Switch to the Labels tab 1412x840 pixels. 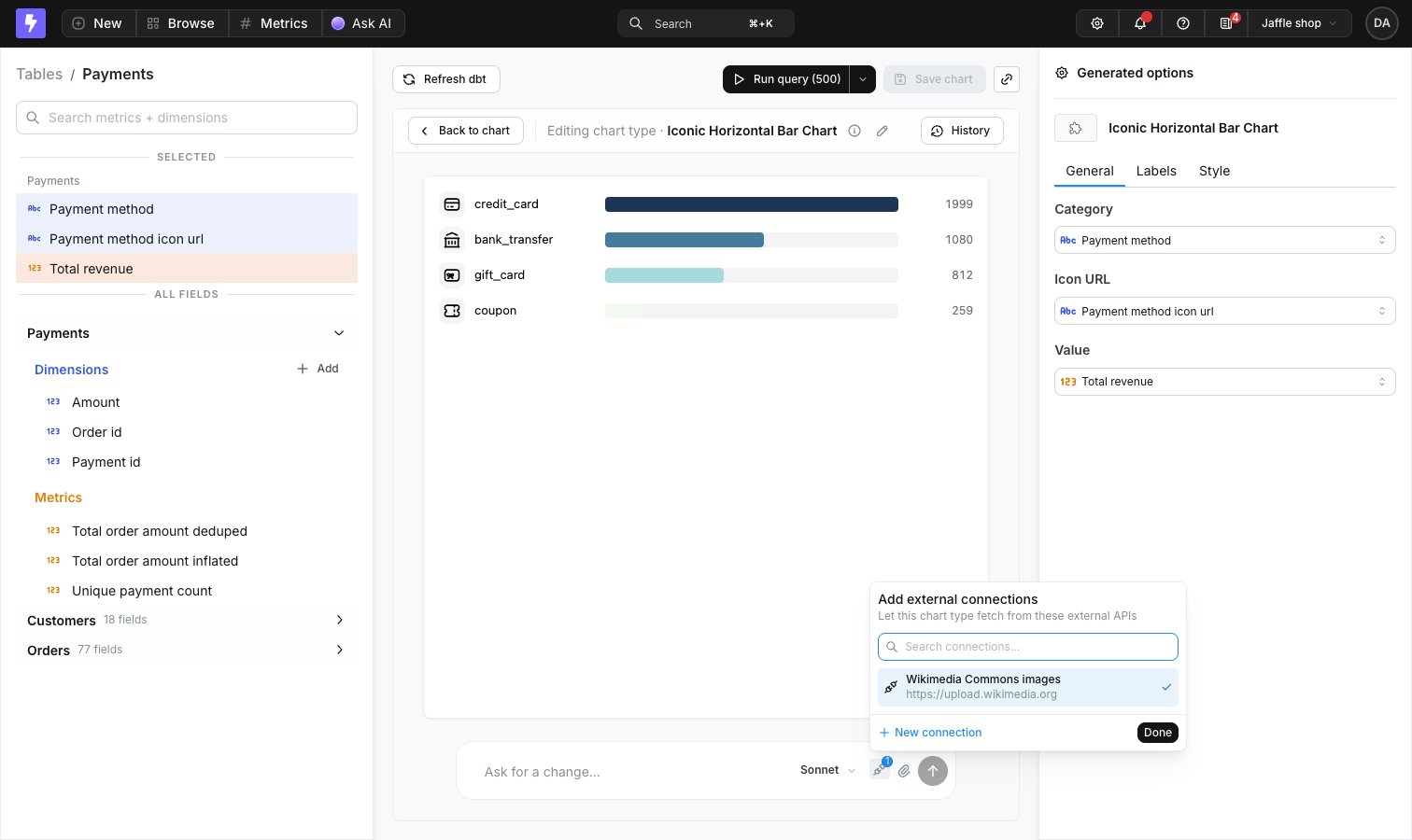[1156, 171]
